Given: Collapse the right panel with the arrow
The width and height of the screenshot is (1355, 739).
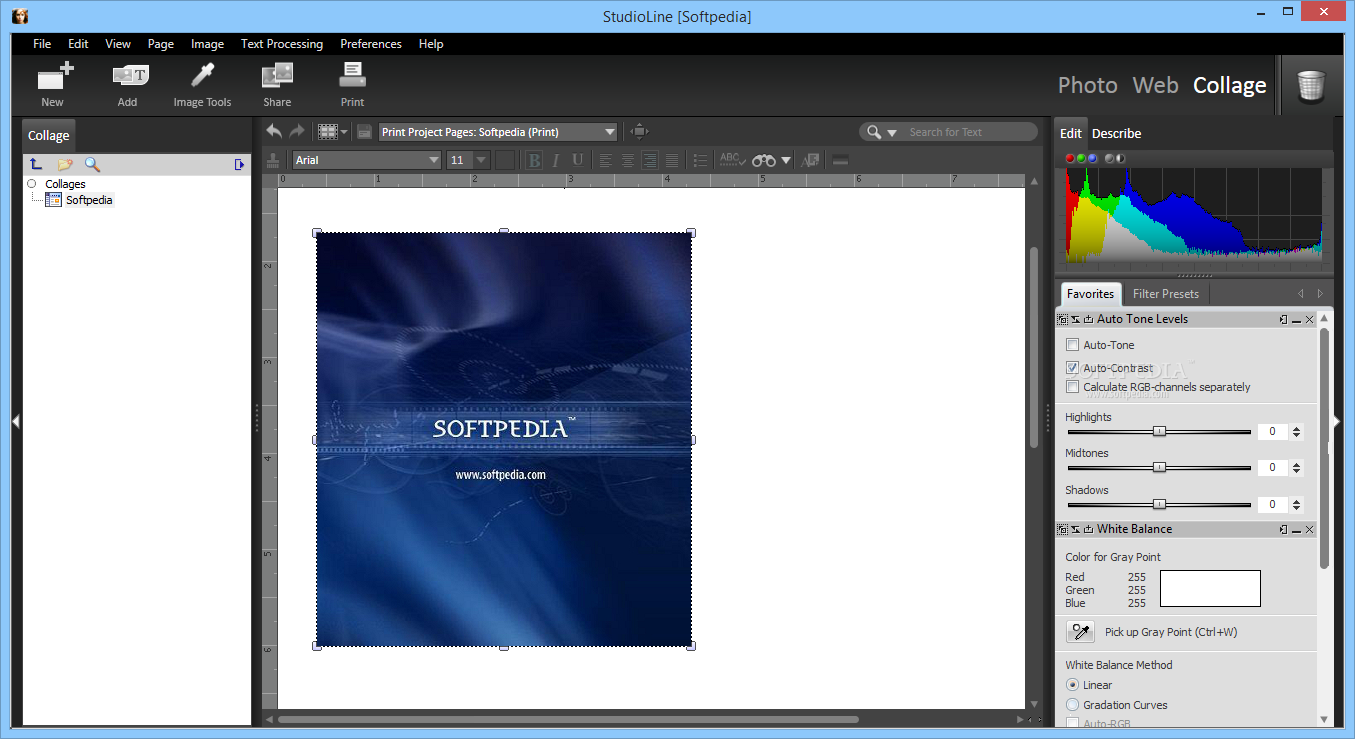Looking at the screenshot, I should pyautogui.click(x=1337, y=422).
